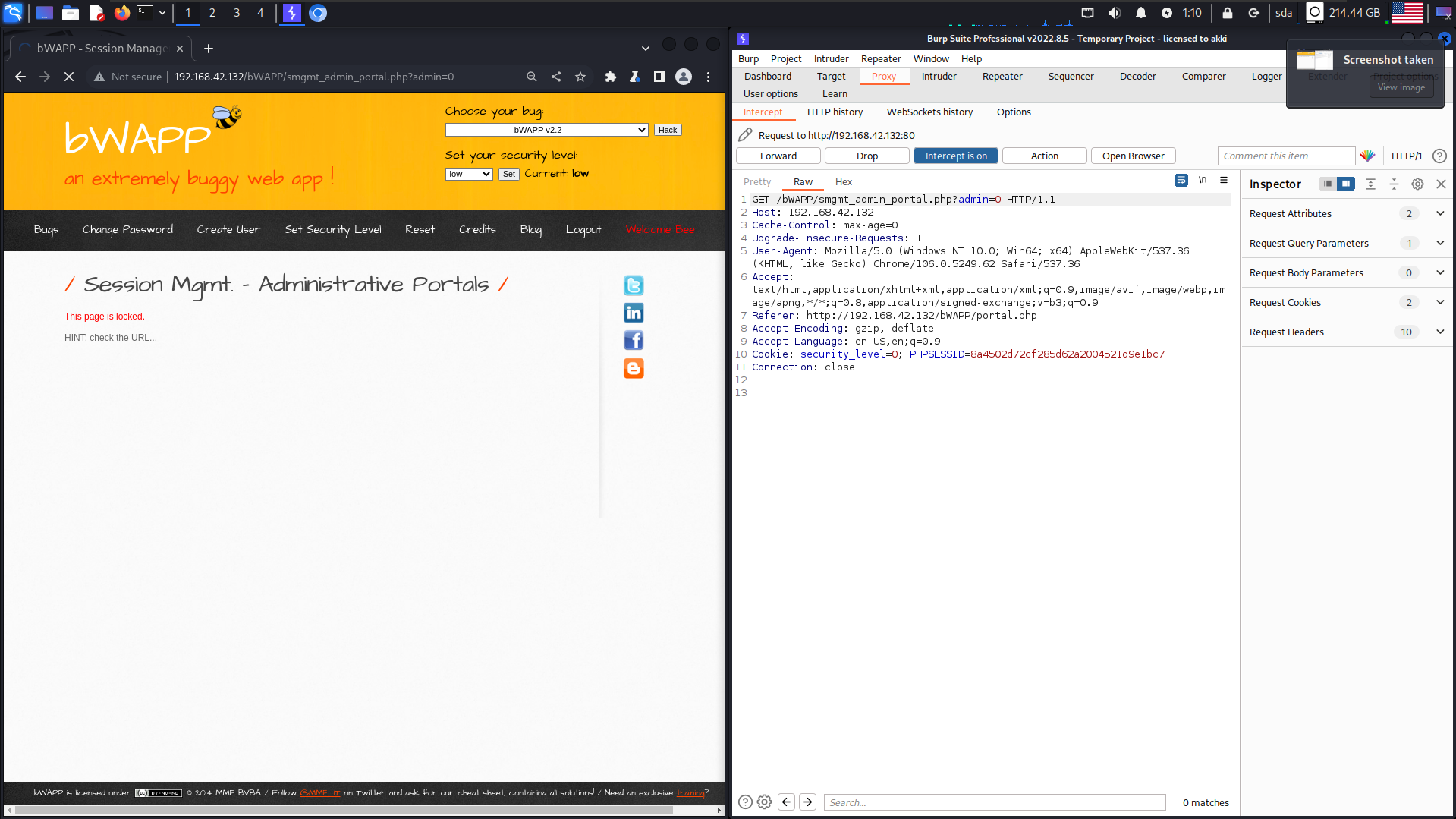Viewport: 1456px width, 819px height.
Task: Click the search settings gear icon
Action: coord(764,802)
